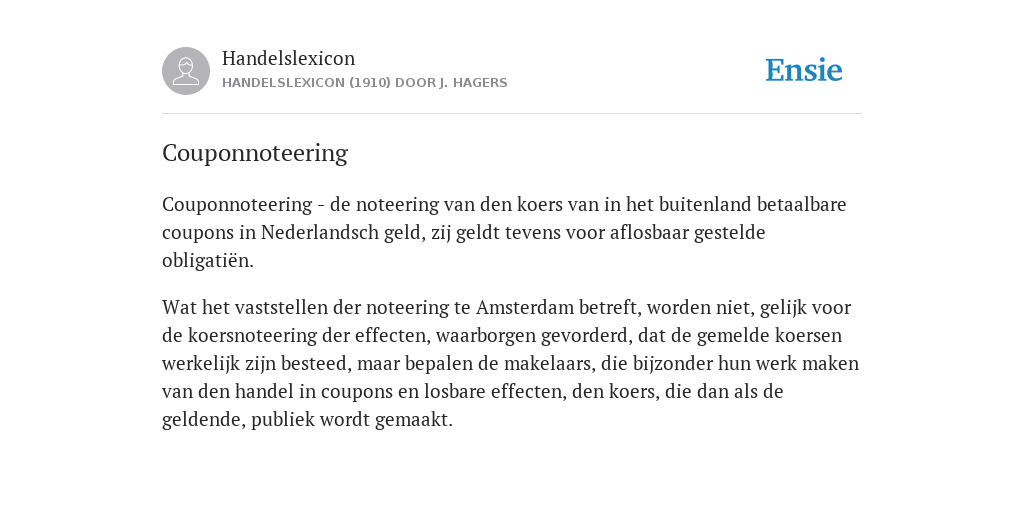Image resolution: width=1024 pixels, height=512 pixels.
Task: Click the horizontal divider below the header
Action: tap(512, 114)
